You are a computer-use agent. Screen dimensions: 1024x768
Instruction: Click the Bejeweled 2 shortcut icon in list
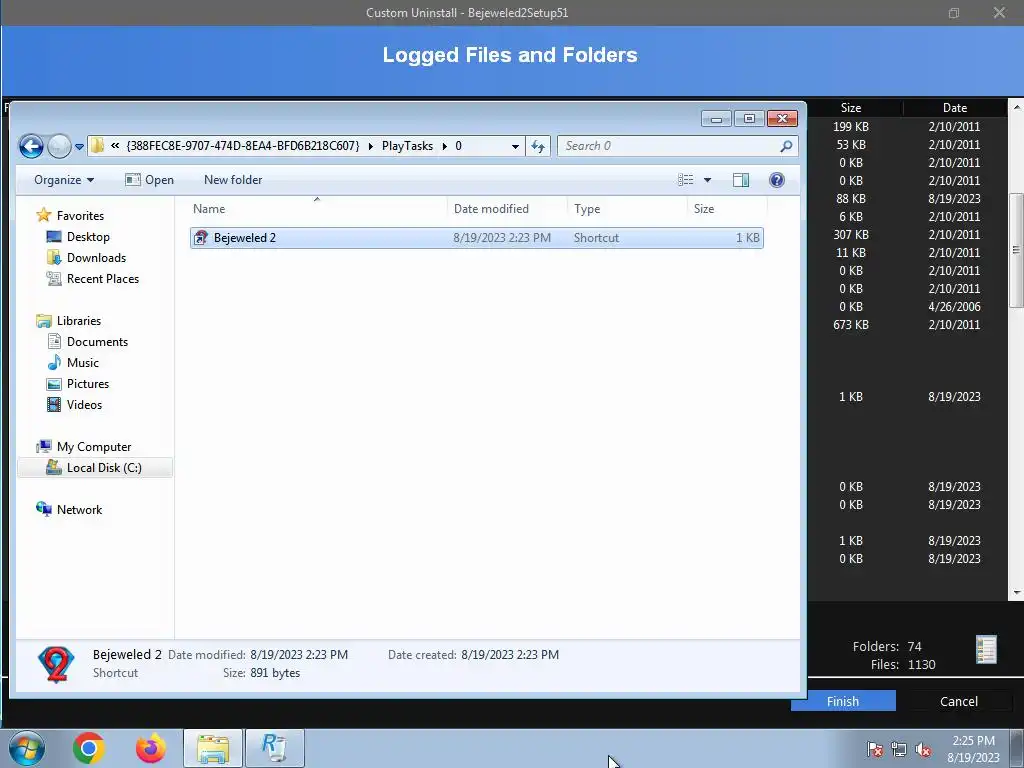201,238
